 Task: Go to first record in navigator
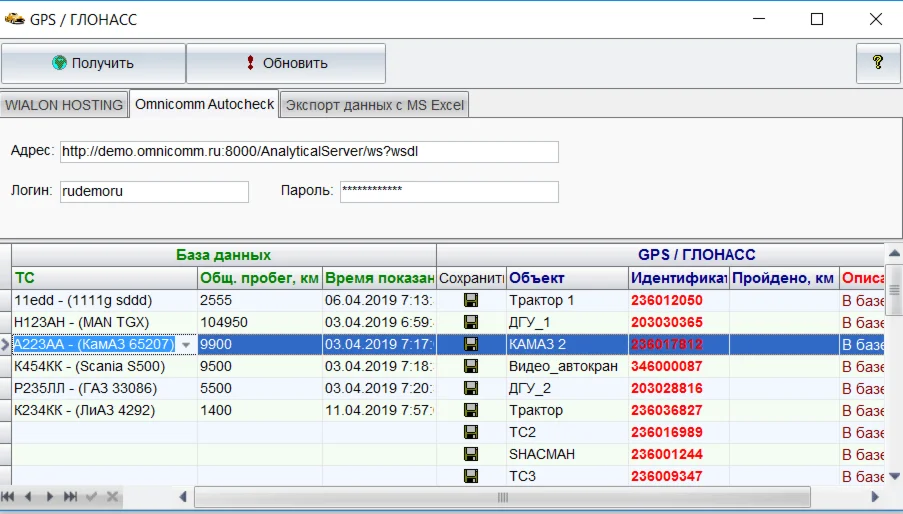click(8, 496)
